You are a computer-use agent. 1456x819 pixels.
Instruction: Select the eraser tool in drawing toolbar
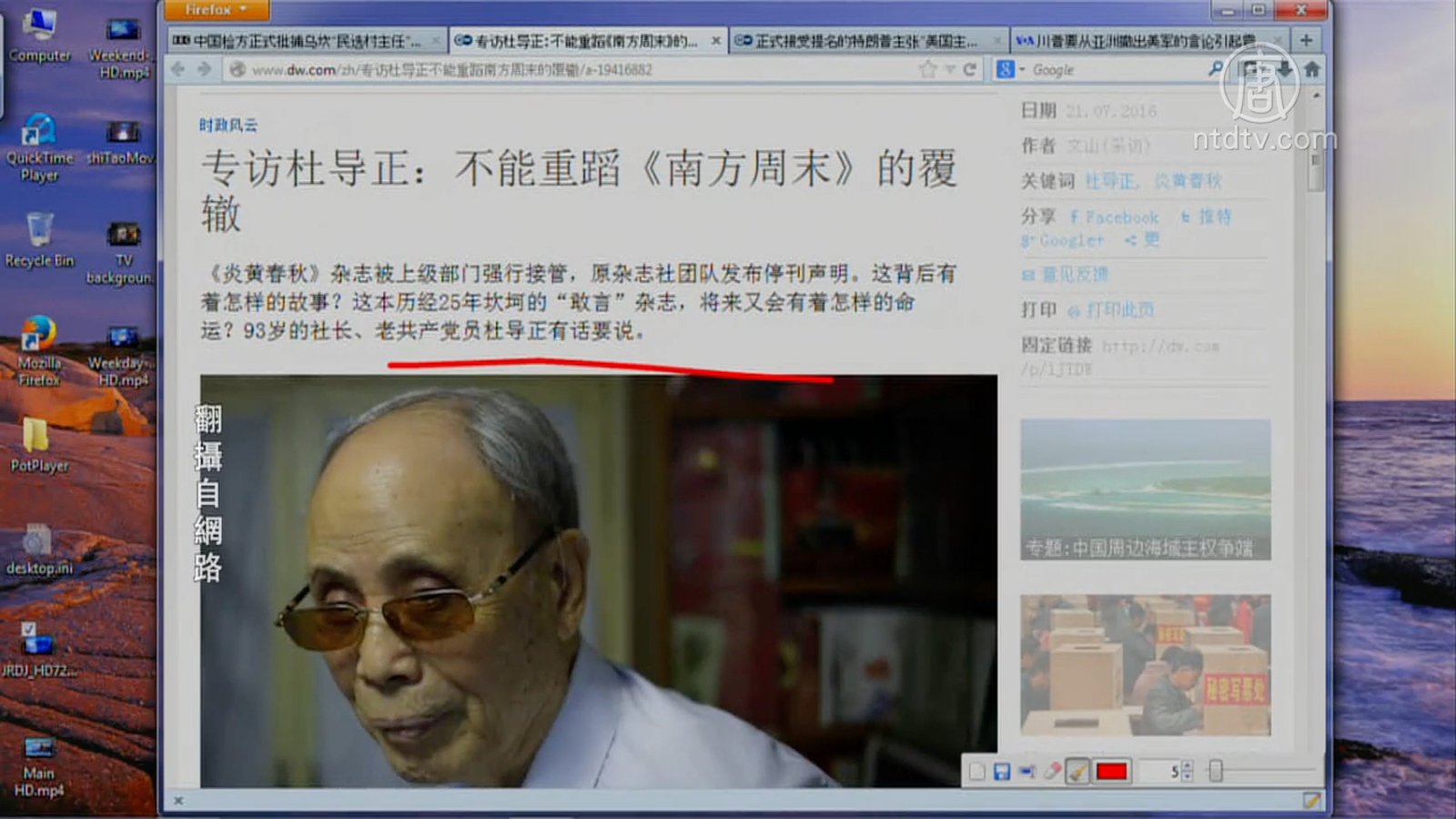1052,772
